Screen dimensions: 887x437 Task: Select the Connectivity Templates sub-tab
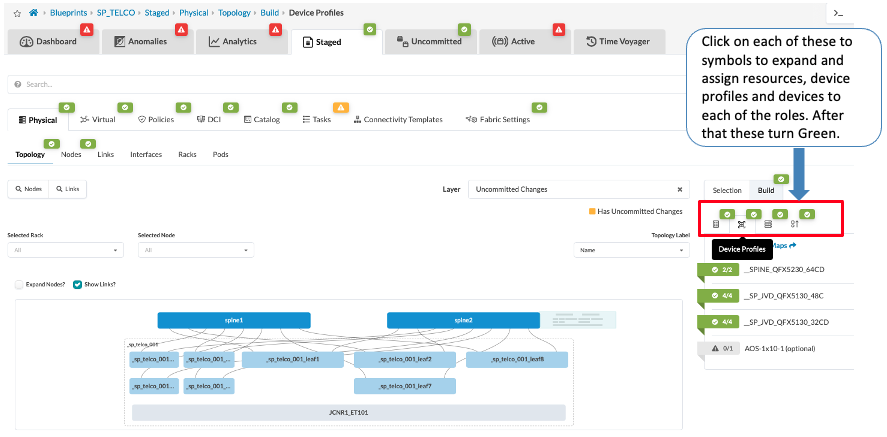pos(398,120)
